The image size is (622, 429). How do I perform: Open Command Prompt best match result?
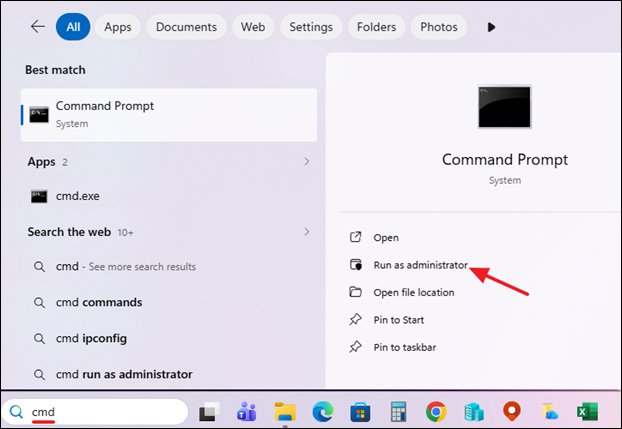[x=169, y=115]
